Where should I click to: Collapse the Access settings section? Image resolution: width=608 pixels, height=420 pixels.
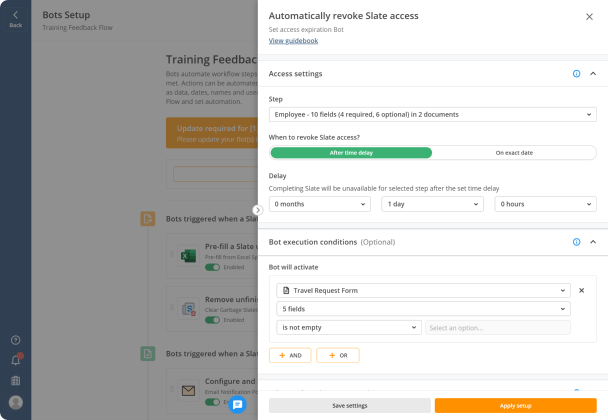tap(593, 74)
